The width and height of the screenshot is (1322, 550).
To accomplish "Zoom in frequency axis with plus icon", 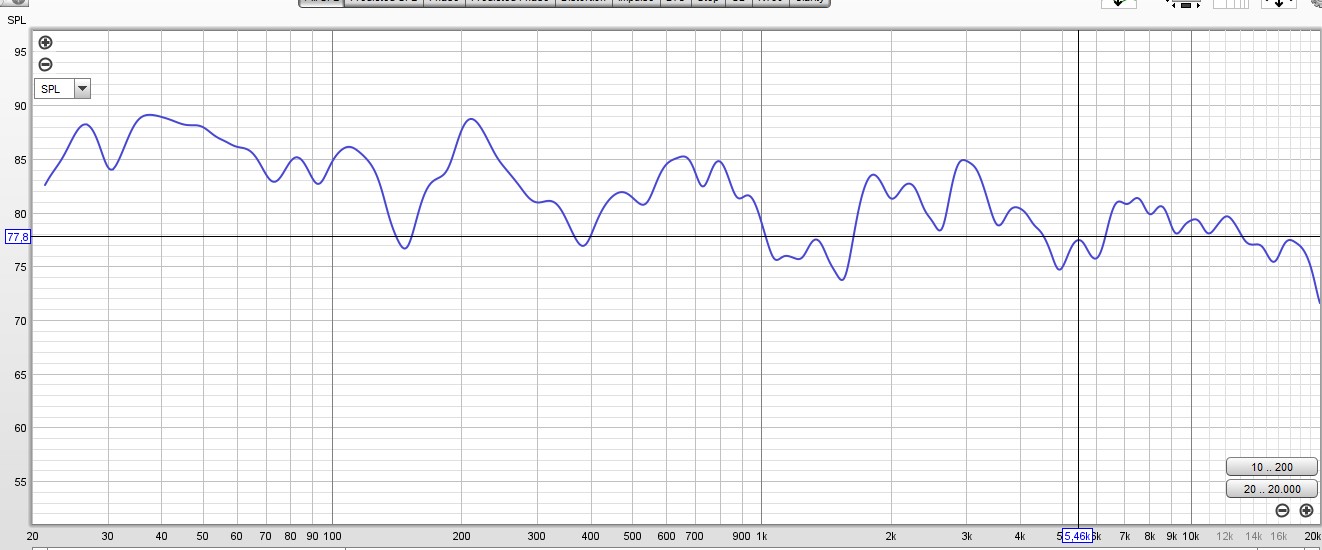I will point(1306,511).
